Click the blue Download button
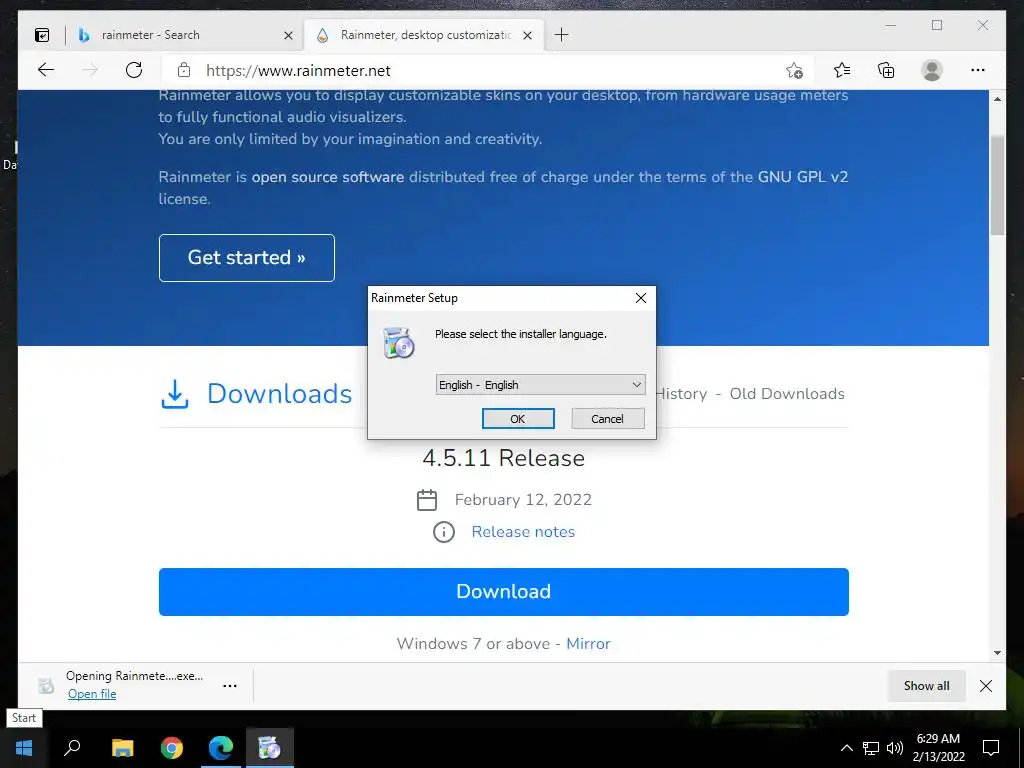1024x768 pixels. 504,592
